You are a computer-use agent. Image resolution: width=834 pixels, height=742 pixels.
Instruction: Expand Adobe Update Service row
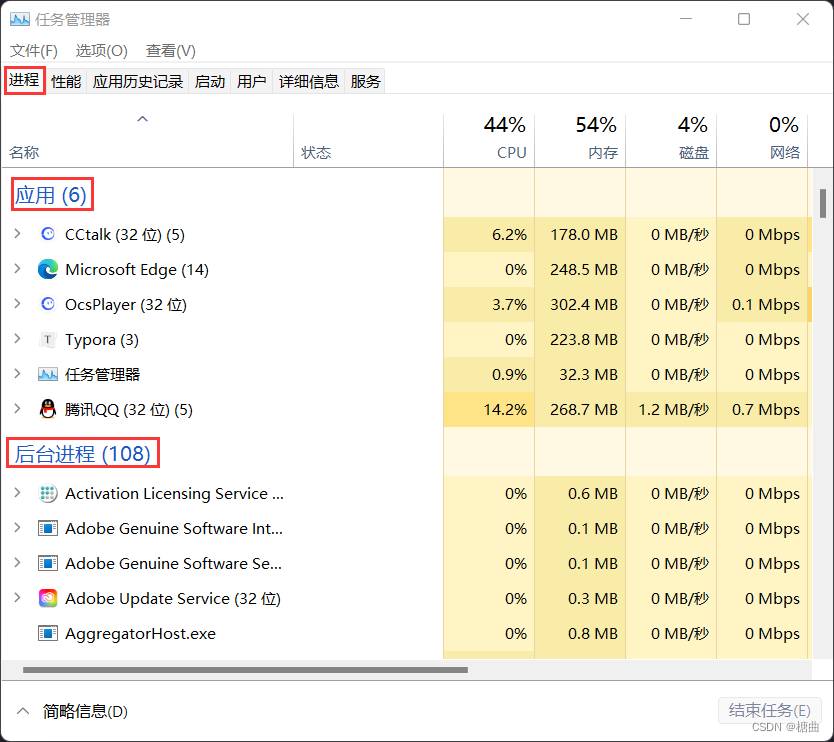click(18, 598)
